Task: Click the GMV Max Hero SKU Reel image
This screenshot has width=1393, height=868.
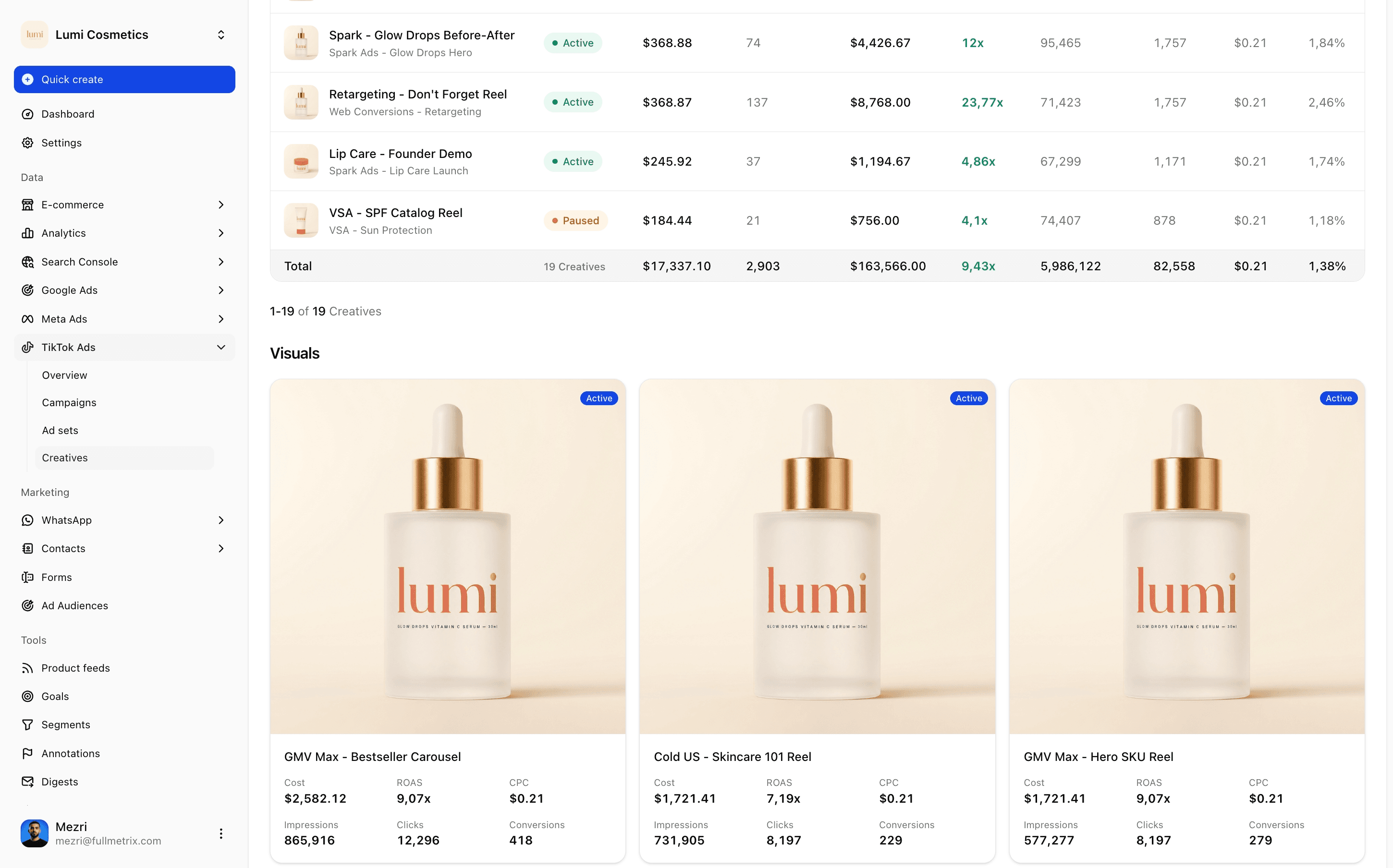Action: [1187, 556]
